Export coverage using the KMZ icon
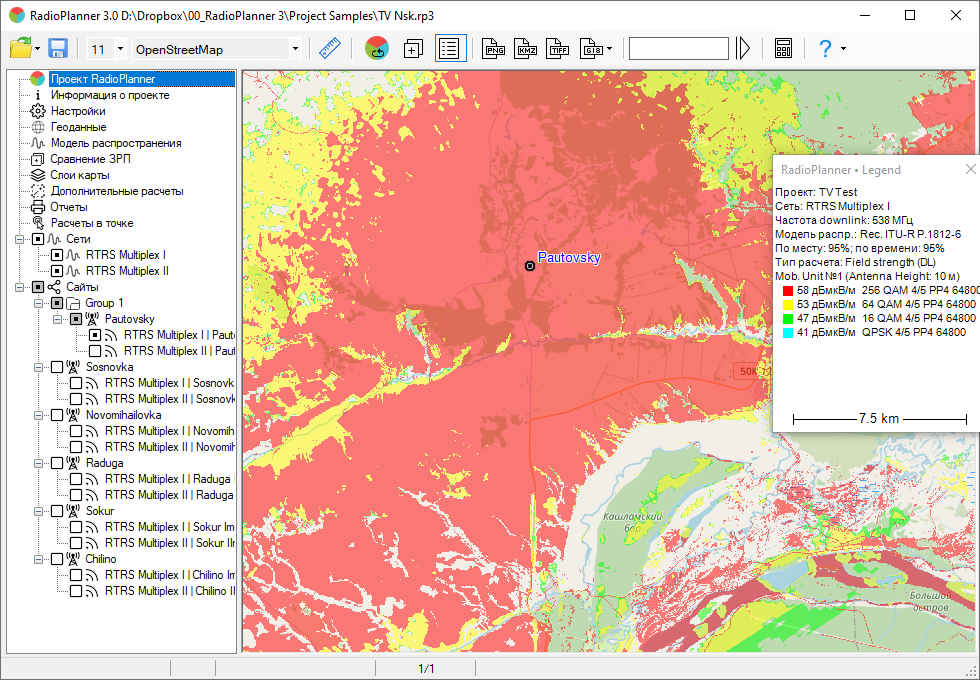This screenshot has width=980, height=680. (x=526, y=48)
